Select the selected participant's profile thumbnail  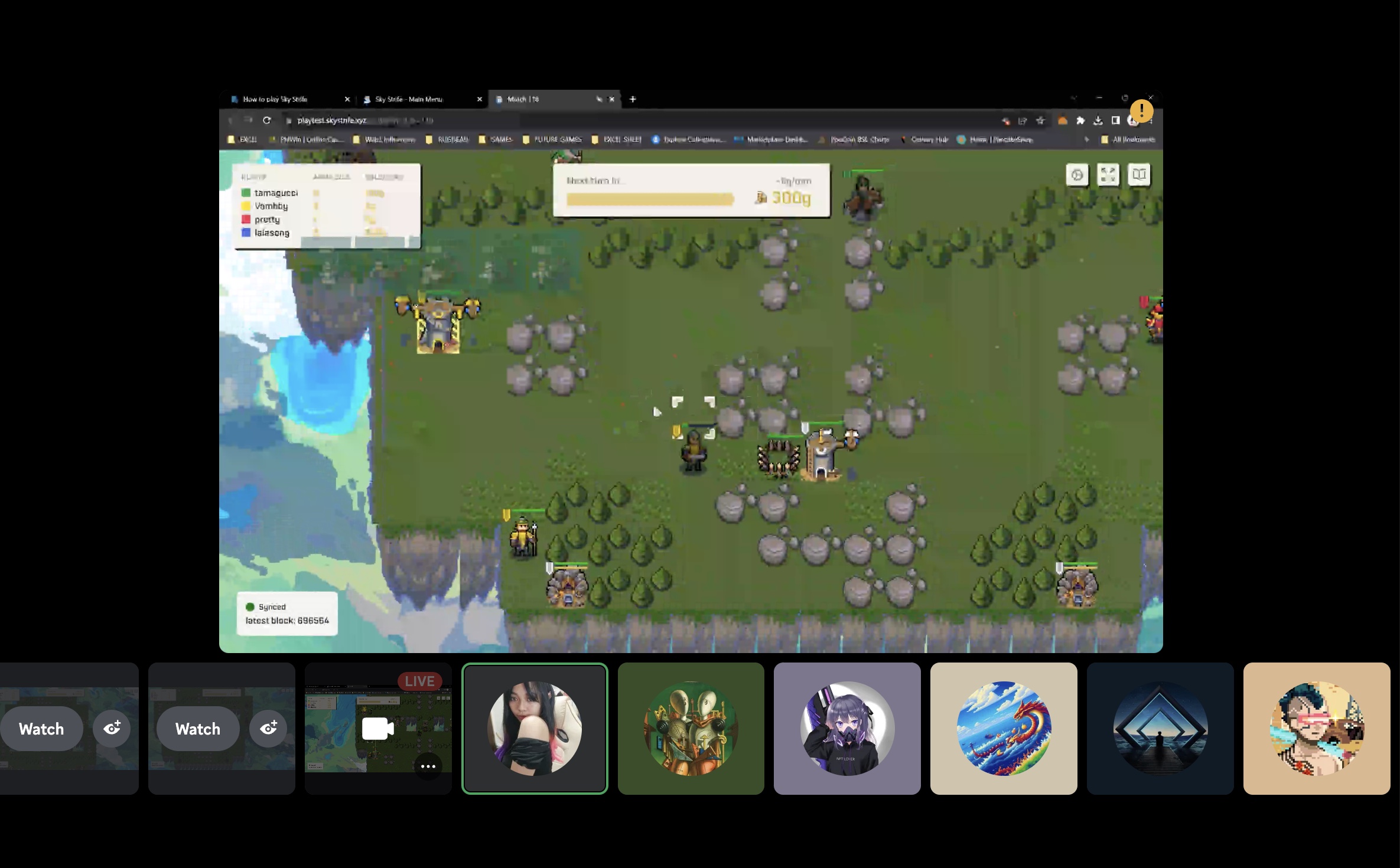pyautogui.click(x=535, y=729)
